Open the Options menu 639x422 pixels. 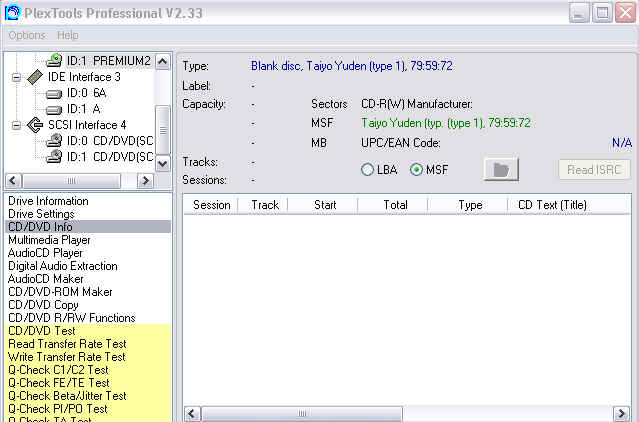pos(27,35)
